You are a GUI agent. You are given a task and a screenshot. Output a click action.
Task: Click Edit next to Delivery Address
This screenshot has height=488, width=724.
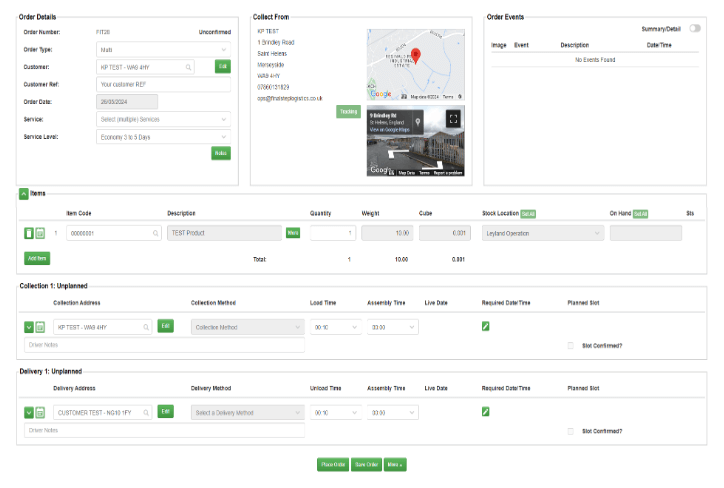pos(165,411)
